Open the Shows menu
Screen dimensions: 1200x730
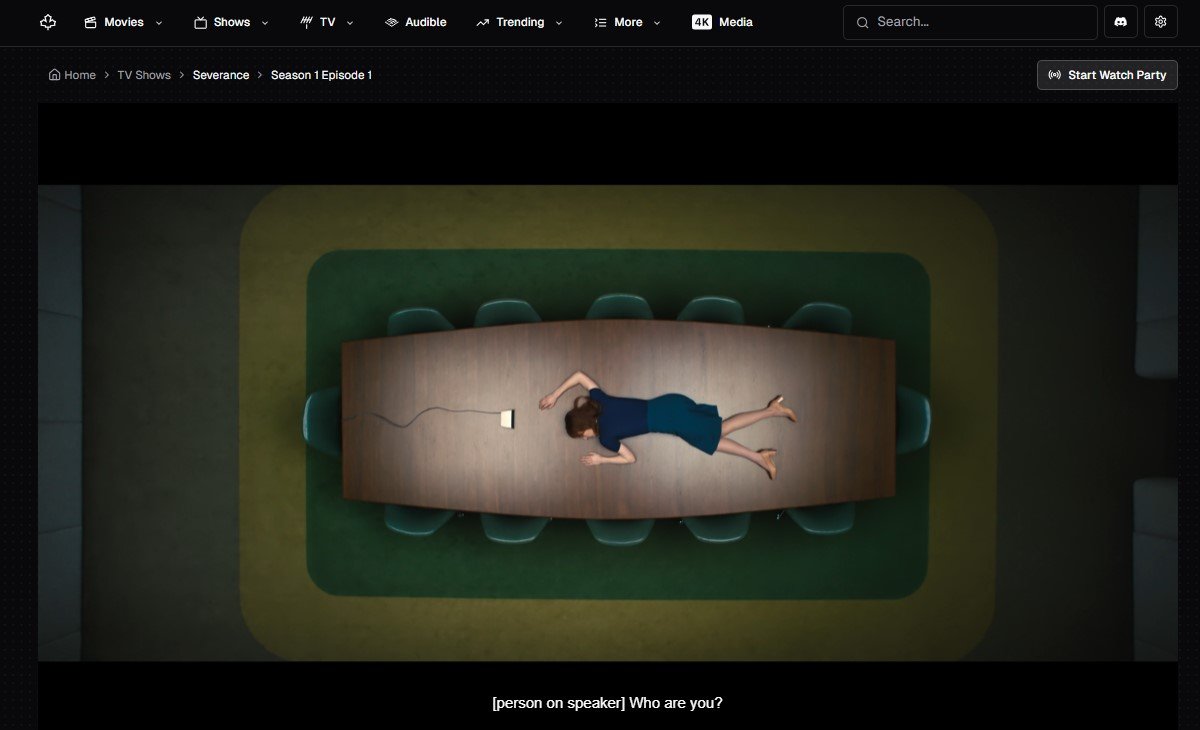[x=231, y=22]
